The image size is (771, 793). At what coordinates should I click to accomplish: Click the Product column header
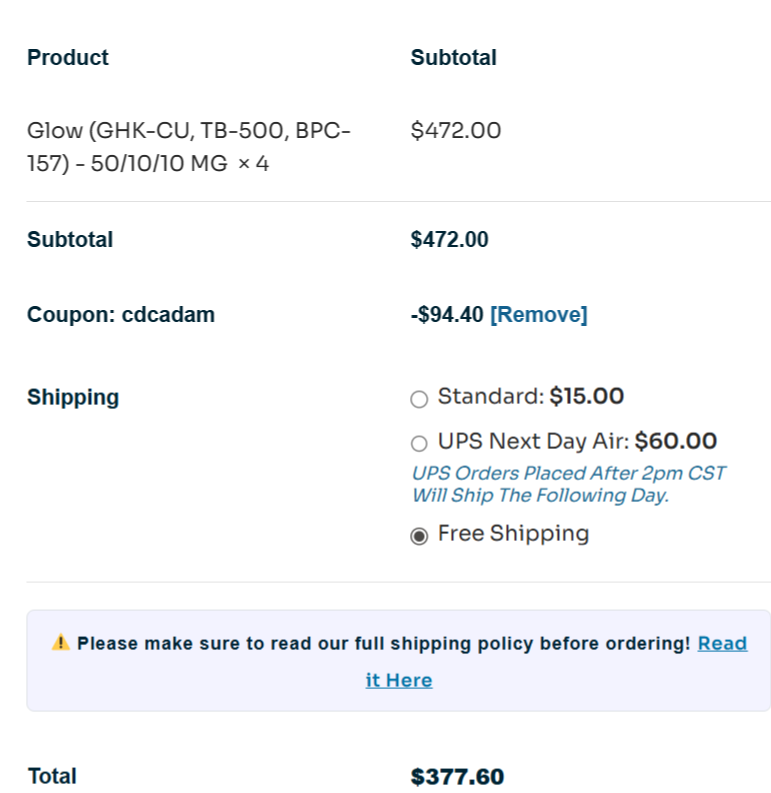point(68,57)
